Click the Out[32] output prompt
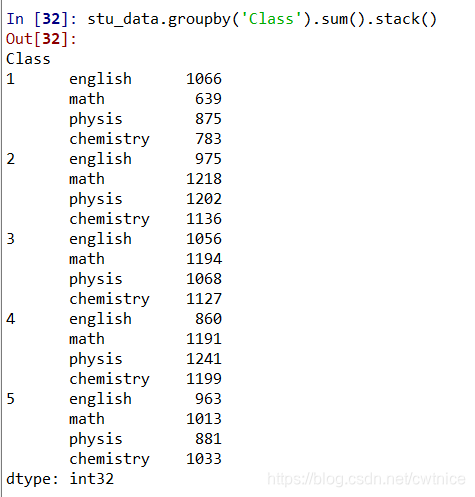The height and width of the screenshot is (497, 475). [x=42, y=39]
